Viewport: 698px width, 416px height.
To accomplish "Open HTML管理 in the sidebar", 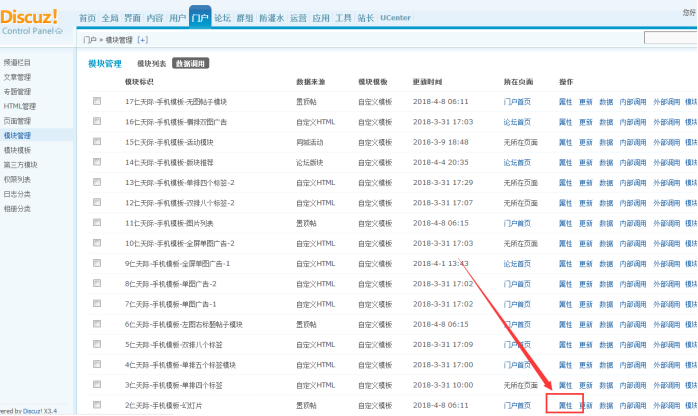I will click(x=20, y=106).
